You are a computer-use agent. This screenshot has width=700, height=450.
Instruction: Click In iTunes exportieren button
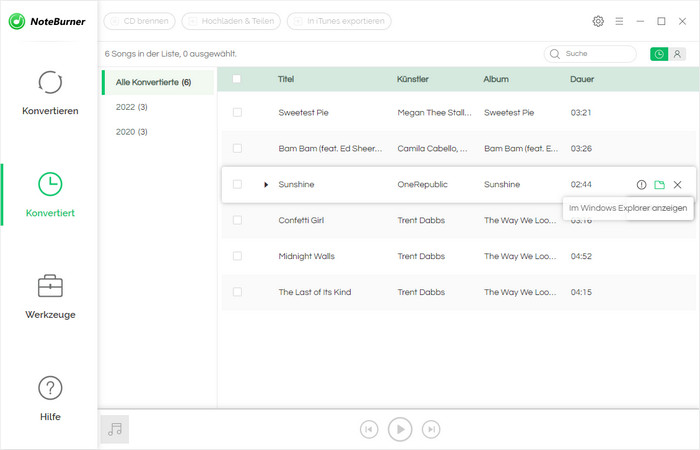[339, 21]
